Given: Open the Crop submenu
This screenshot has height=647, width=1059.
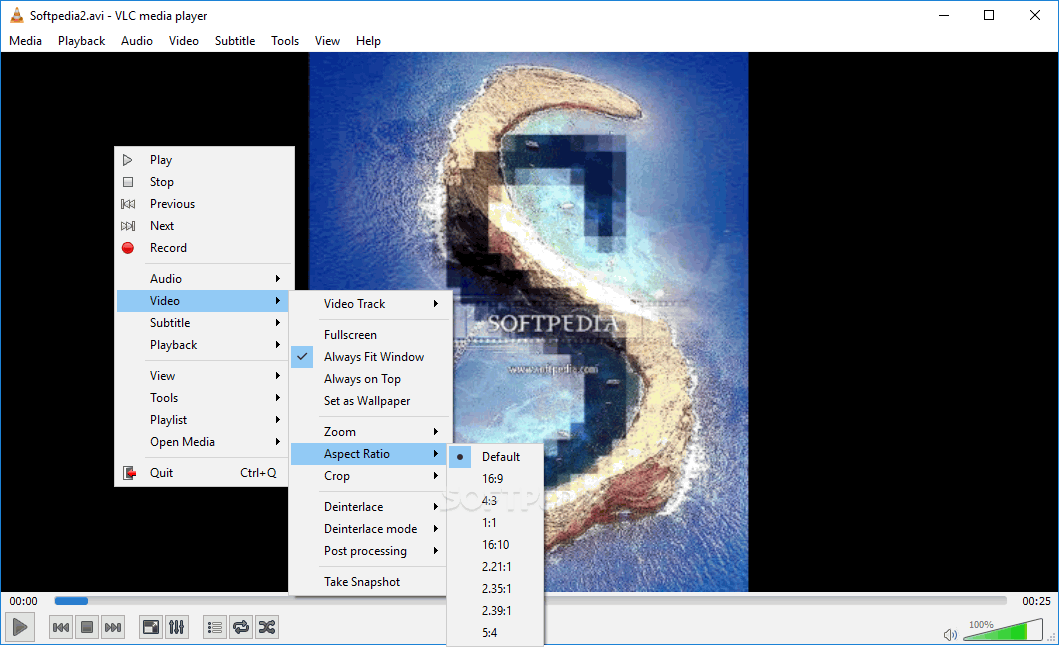Looking at the screenshot, I should point(337,476).
